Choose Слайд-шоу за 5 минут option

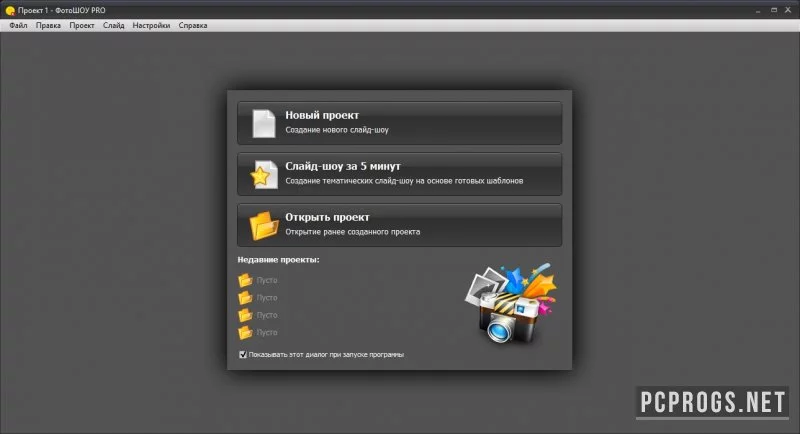pos(399,174)
